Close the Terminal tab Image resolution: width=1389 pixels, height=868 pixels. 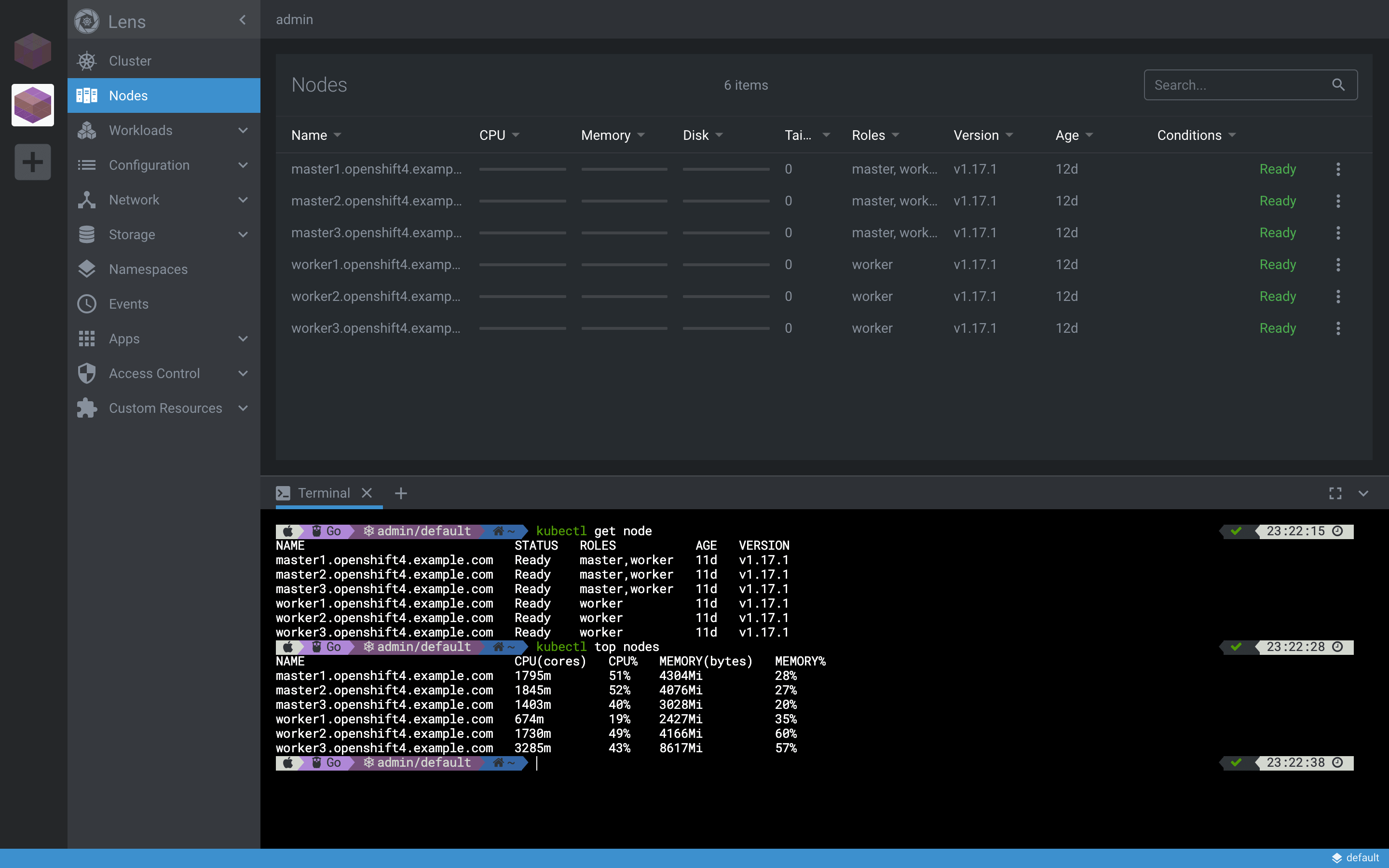point(368,493)
